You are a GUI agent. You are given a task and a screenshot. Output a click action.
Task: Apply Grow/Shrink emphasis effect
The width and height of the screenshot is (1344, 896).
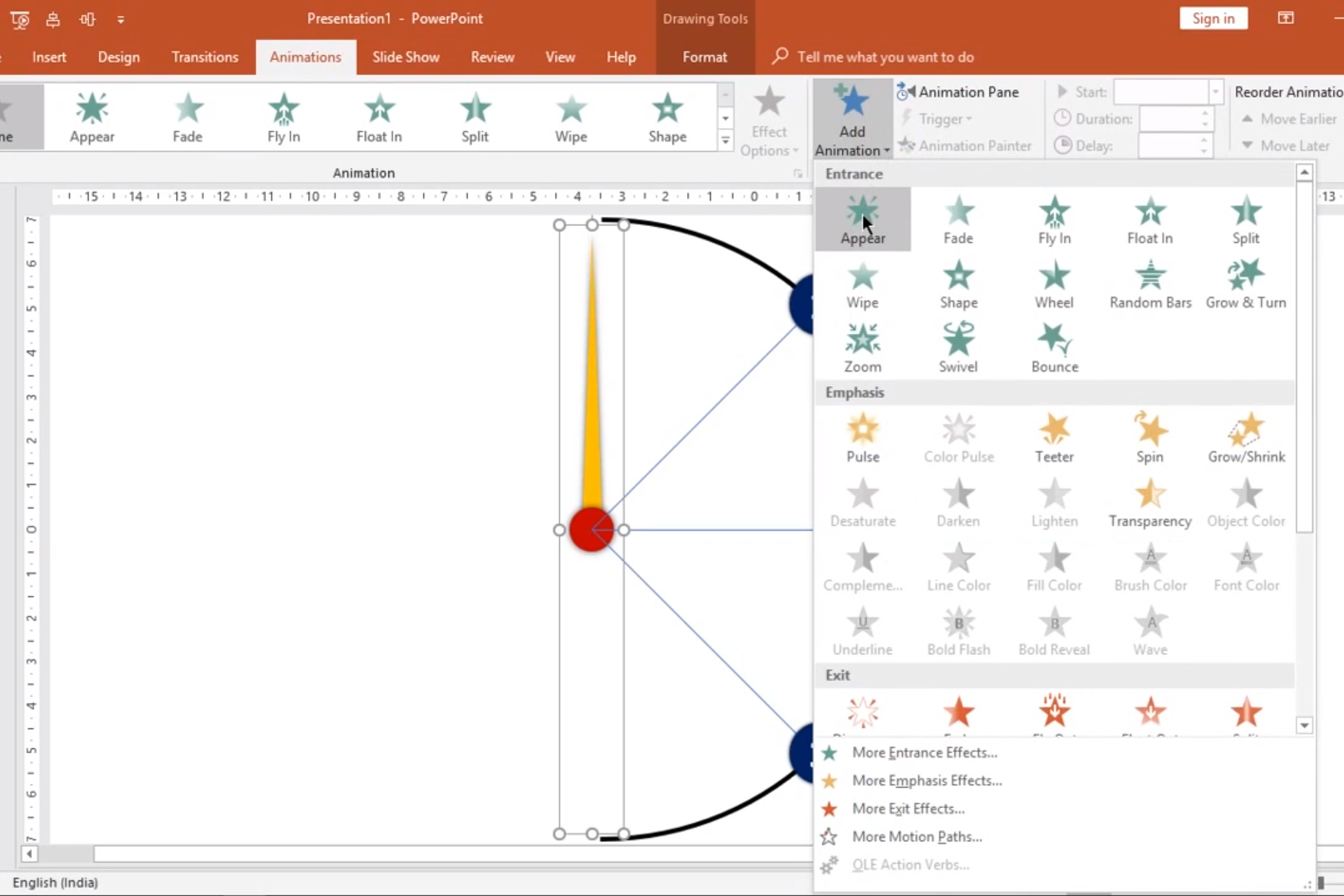(x=1245, y=438)
